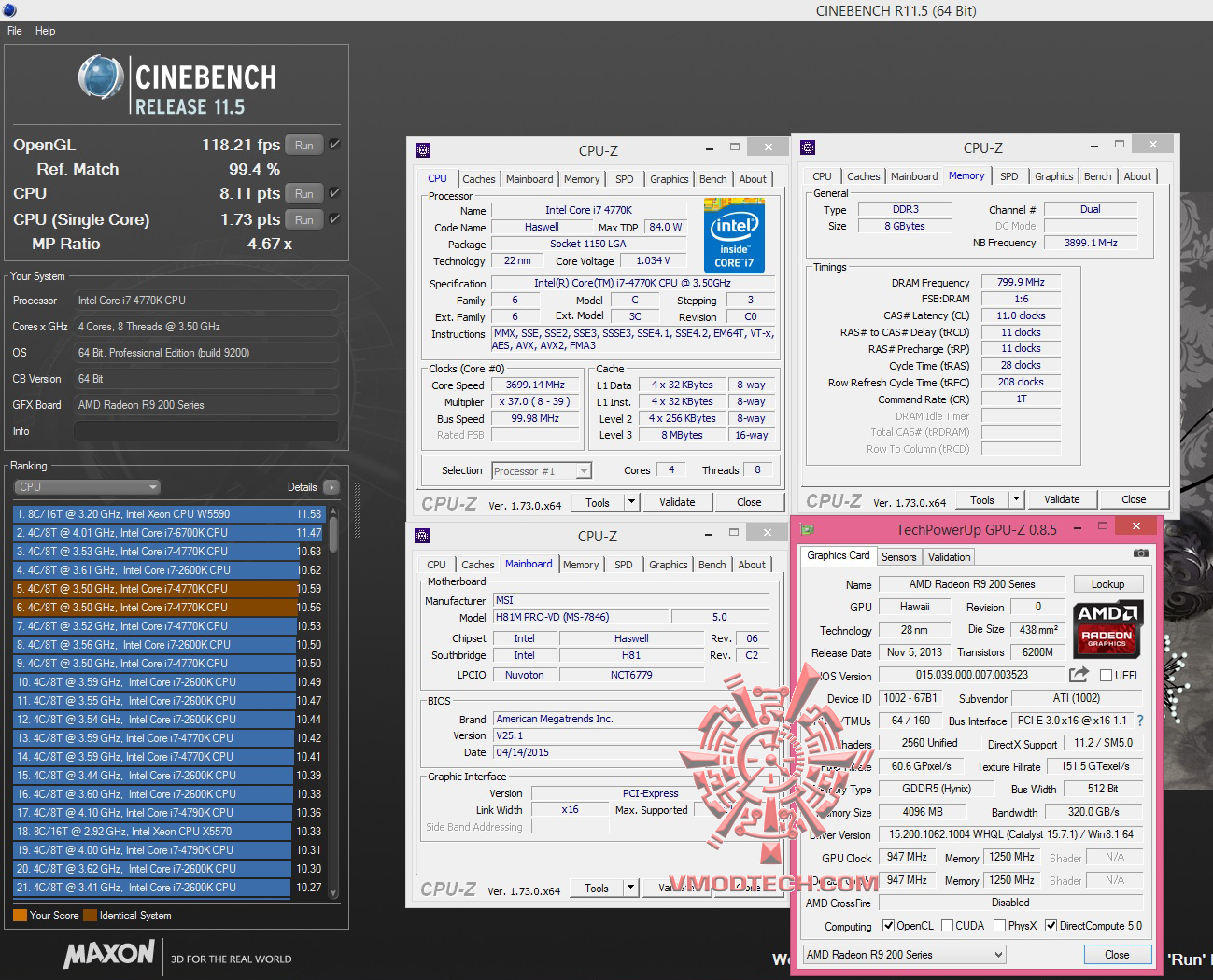
Task: Open the Ranking CPU dropdown
Action: coord(88,487)
